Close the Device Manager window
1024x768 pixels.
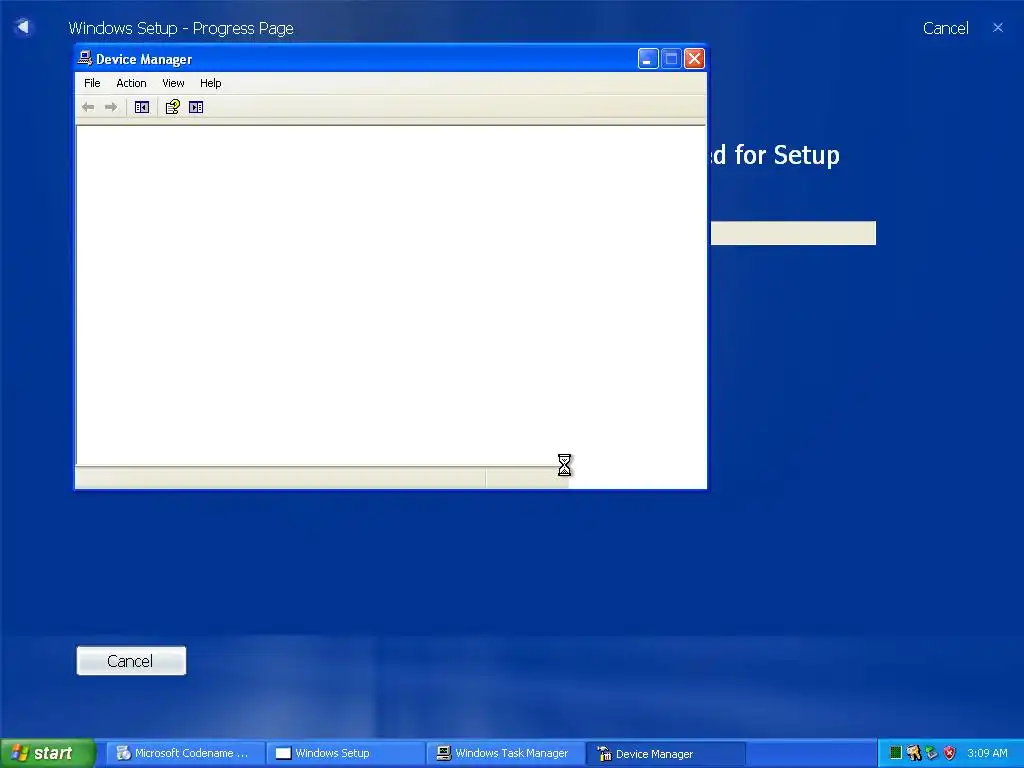[694, 59]
